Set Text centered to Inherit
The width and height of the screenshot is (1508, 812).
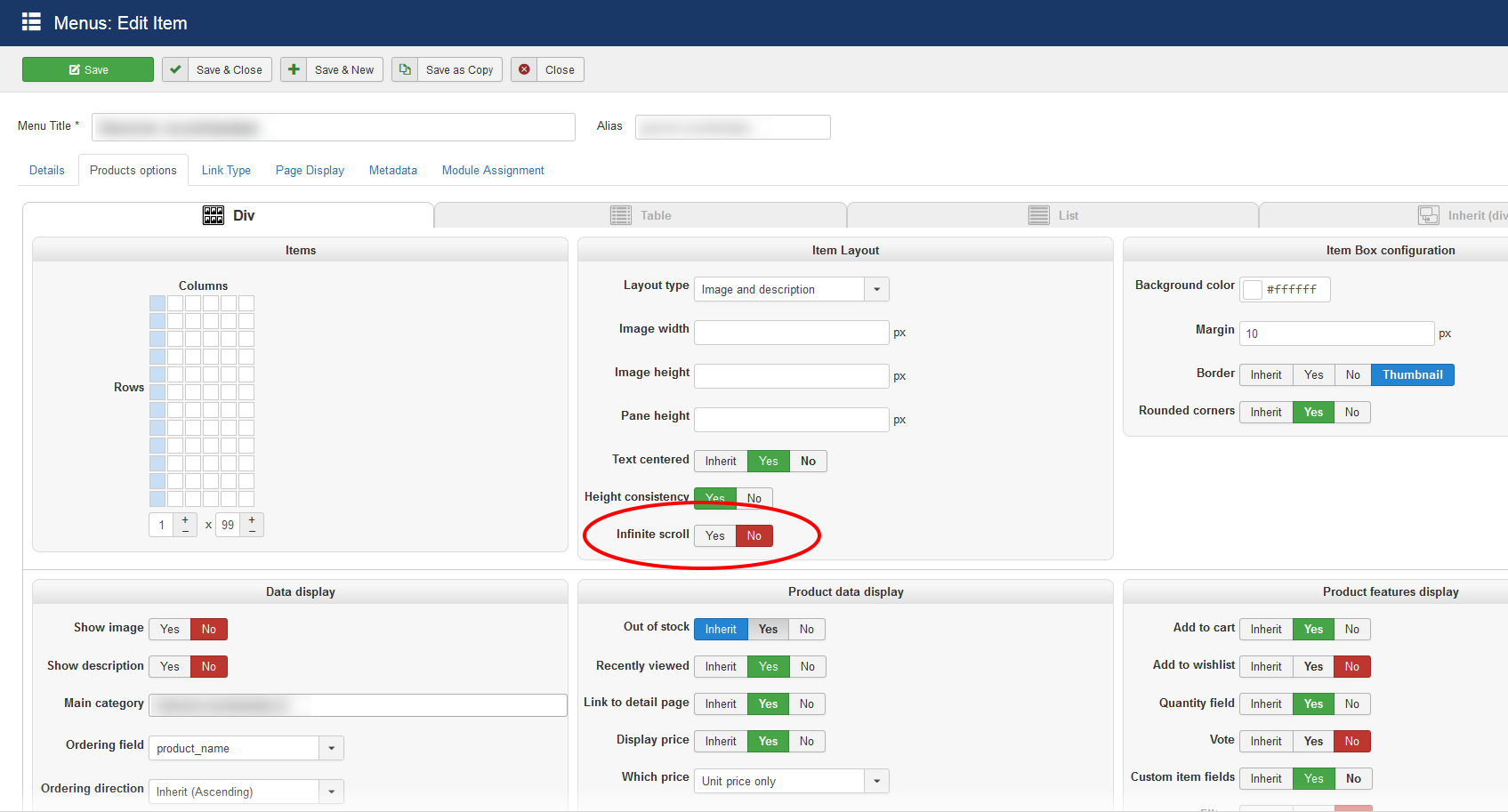click(721, 461)
